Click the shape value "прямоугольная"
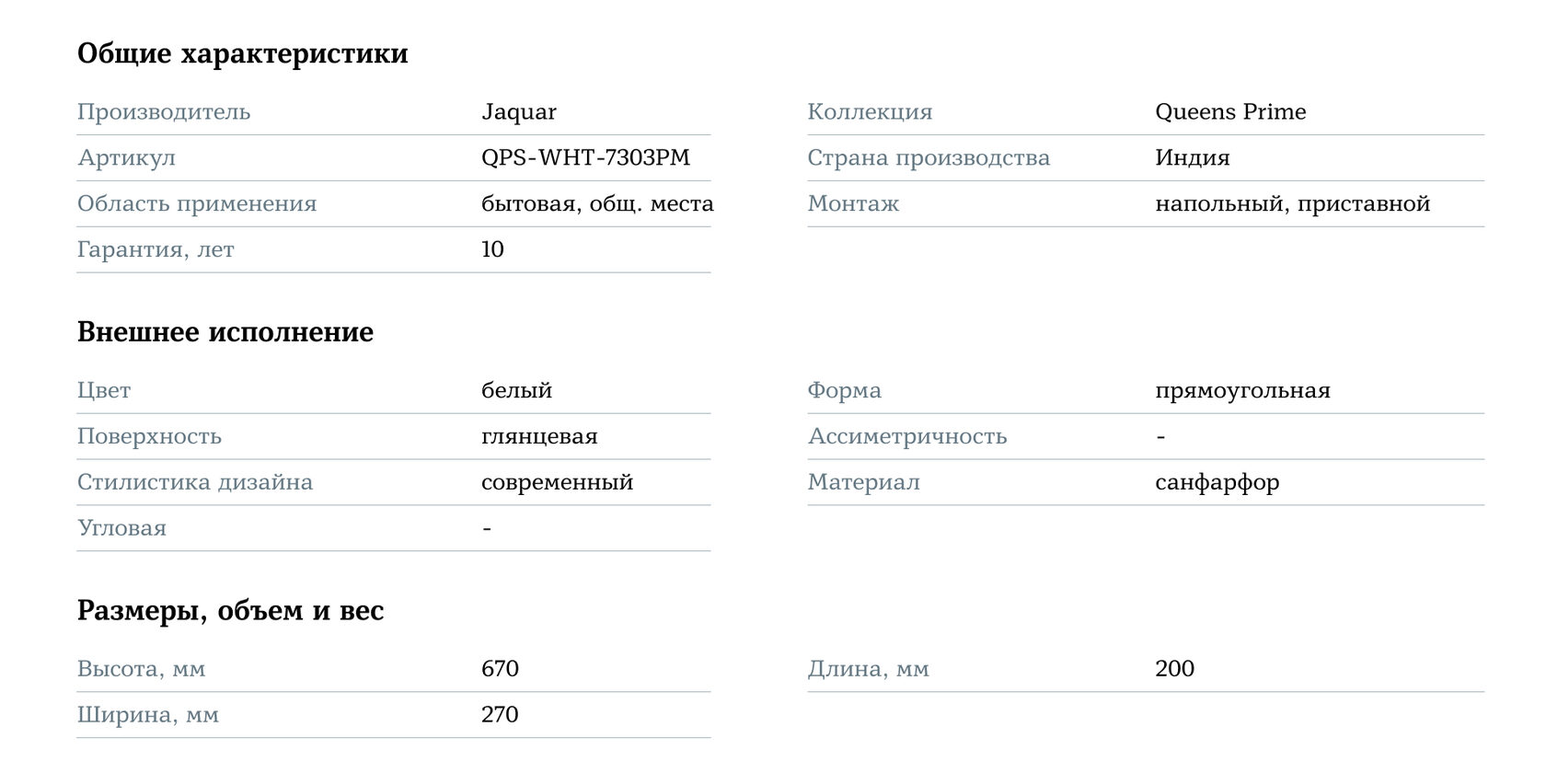1546x784 pixels. click(x=1242, y=391)
